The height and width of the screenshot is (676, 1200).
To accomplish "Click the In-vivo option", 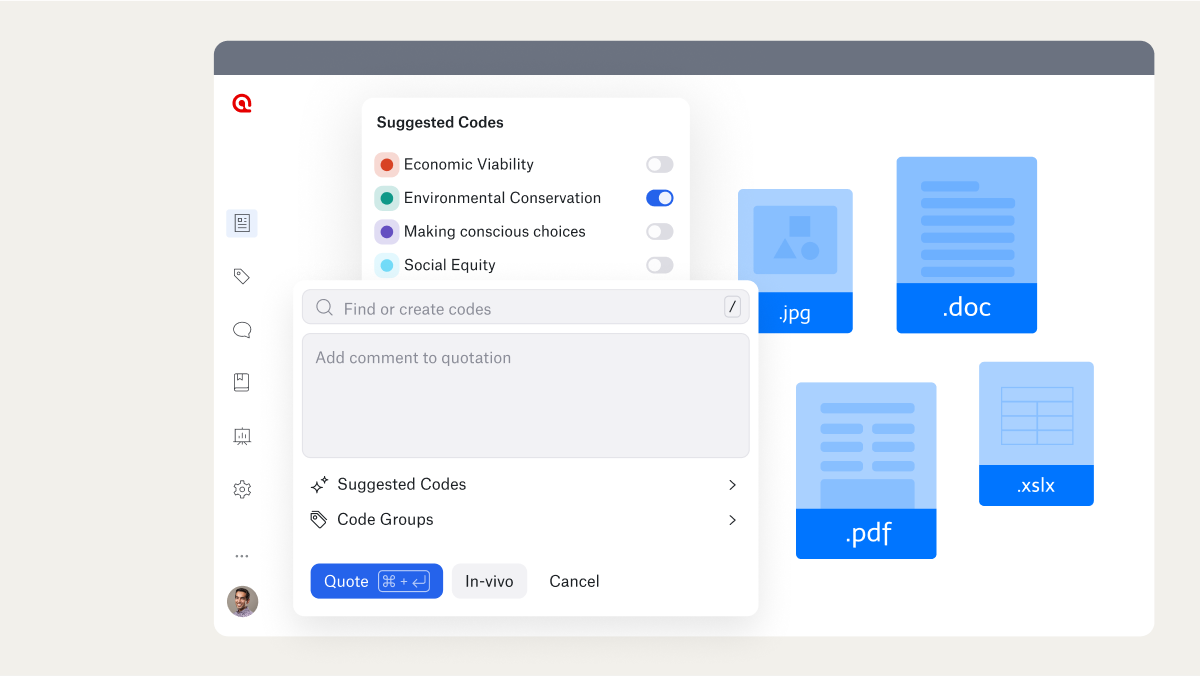I will (x=489, y=581).
